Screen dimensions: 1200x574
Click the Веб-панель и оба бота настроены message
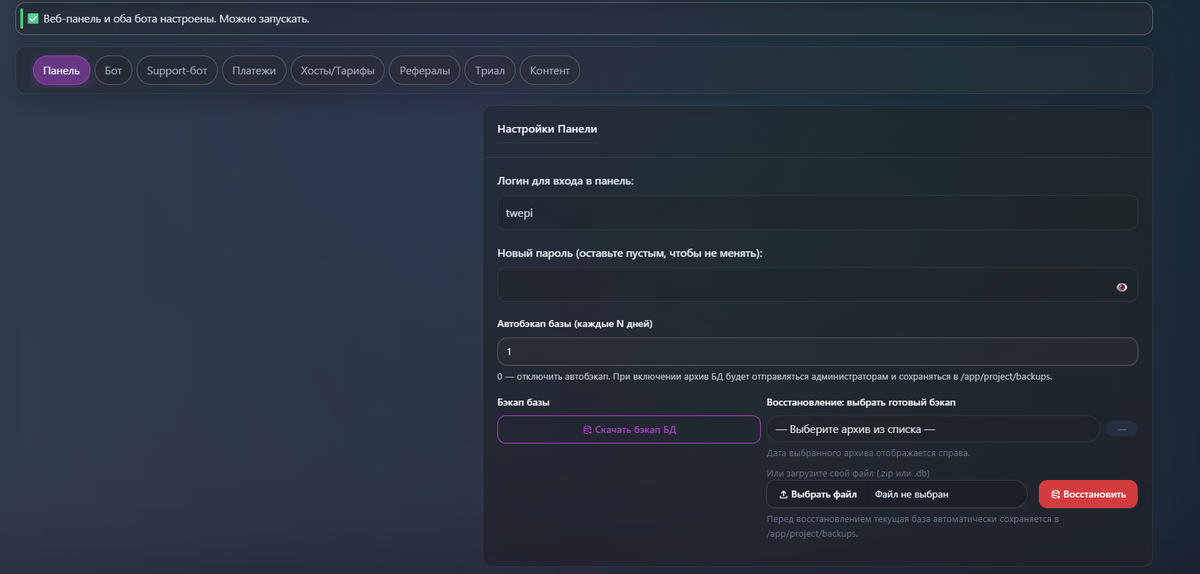point(176,19)
